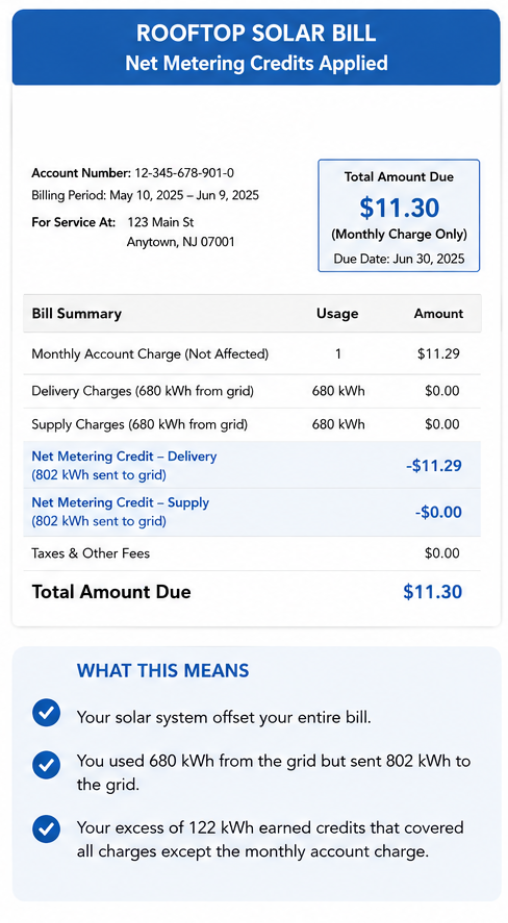This screenshot has width=508, height=923.
Task: Click the Amount column header
Action: point(439,314)
